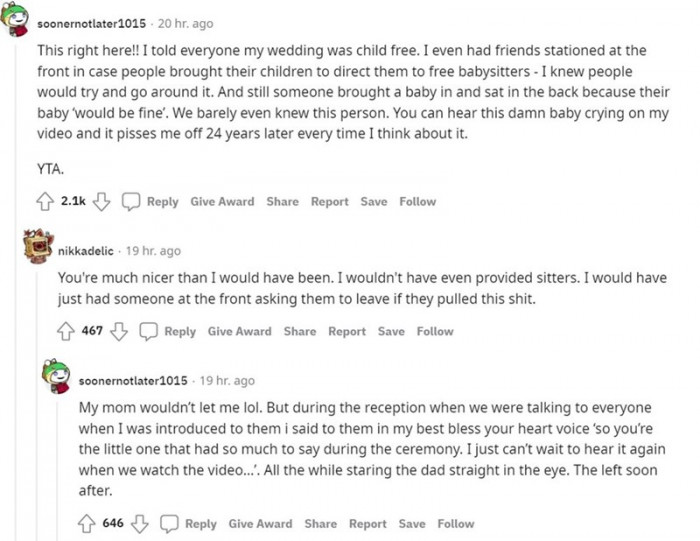Open nikkadelic's user profile link
The width and height of the screenshot is (700, 541).
88,250
